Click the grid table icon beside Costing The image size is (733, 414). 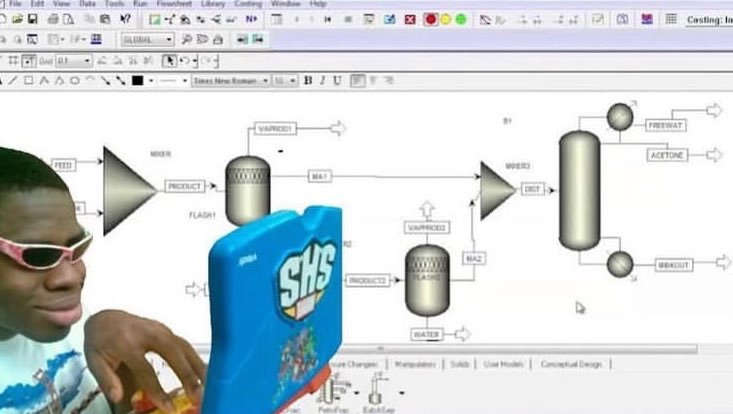click(x=671, y=19)
